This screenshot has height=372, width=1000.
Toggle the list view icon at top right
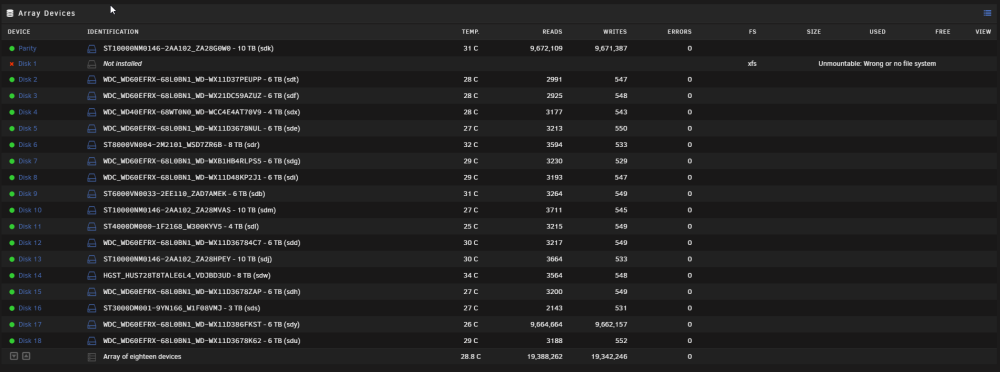coord(987,13)
